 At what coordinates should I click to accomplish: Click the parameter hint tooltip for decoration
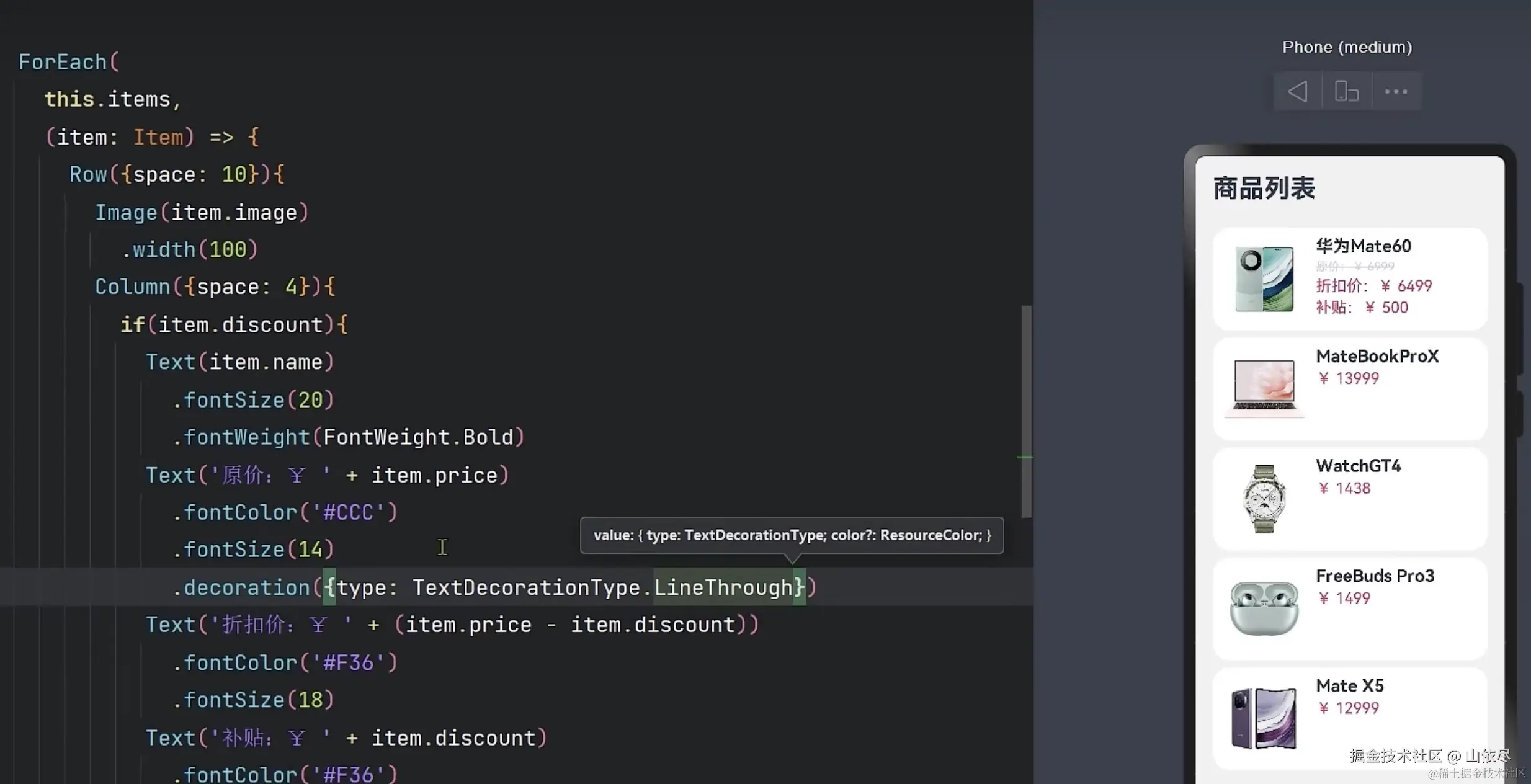click(x=792, y=535)
